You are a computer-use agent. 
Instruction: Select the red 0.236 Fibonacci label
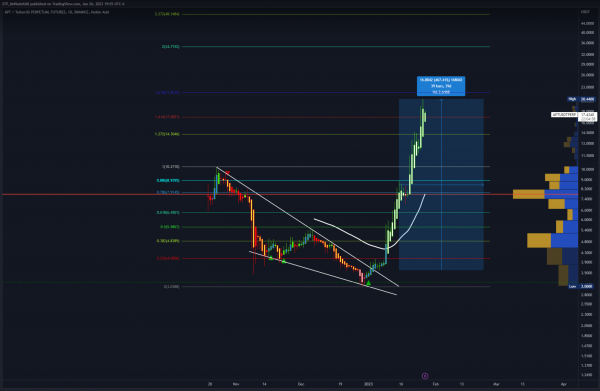coord(168,258)
